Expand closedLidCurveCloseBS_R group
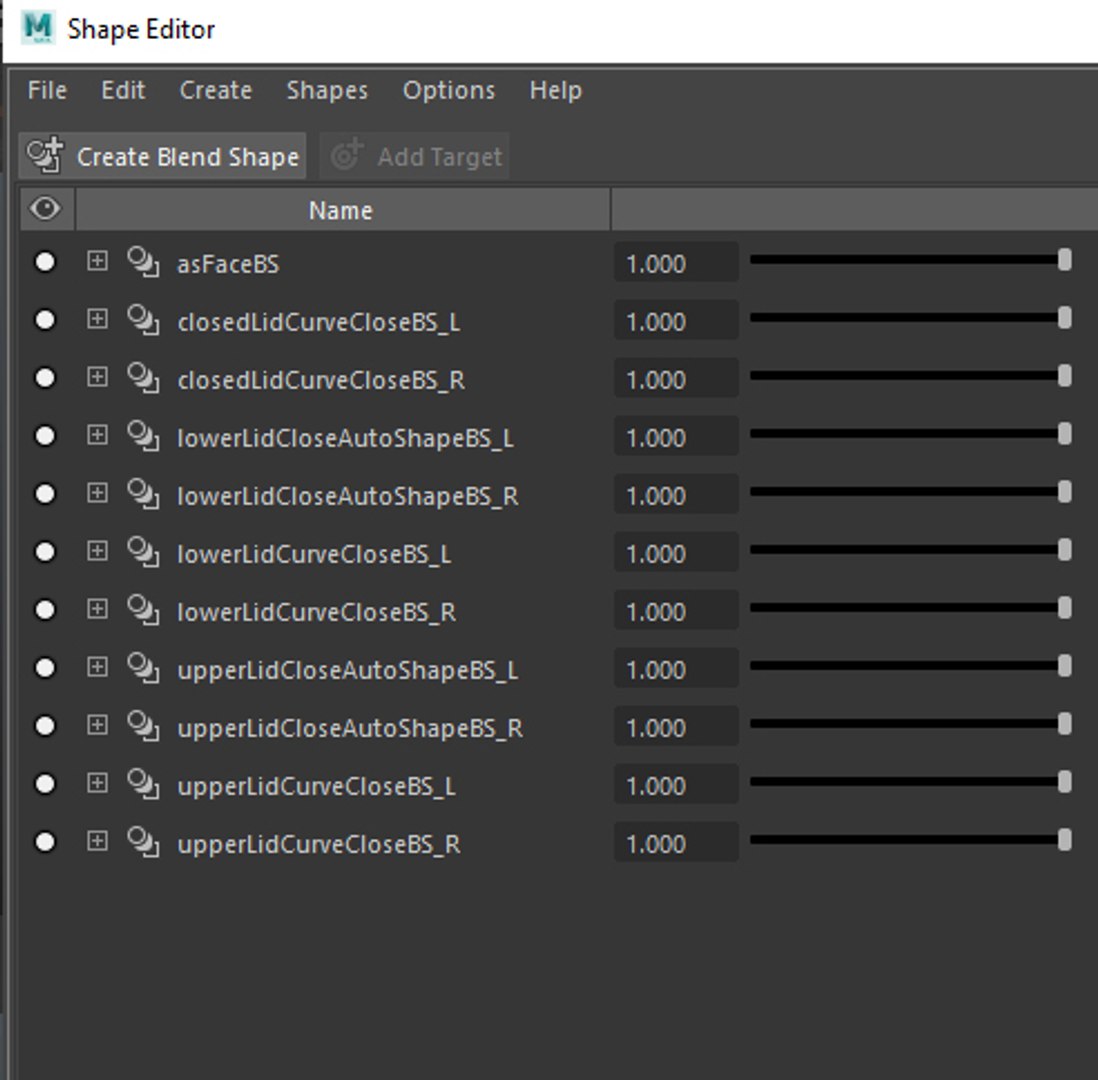 click(97, 378)
